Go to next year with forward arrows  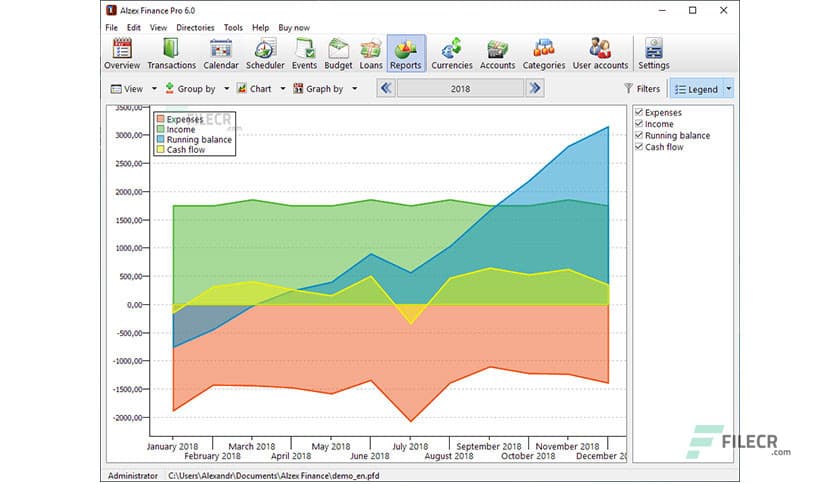(x=535, y=89)
